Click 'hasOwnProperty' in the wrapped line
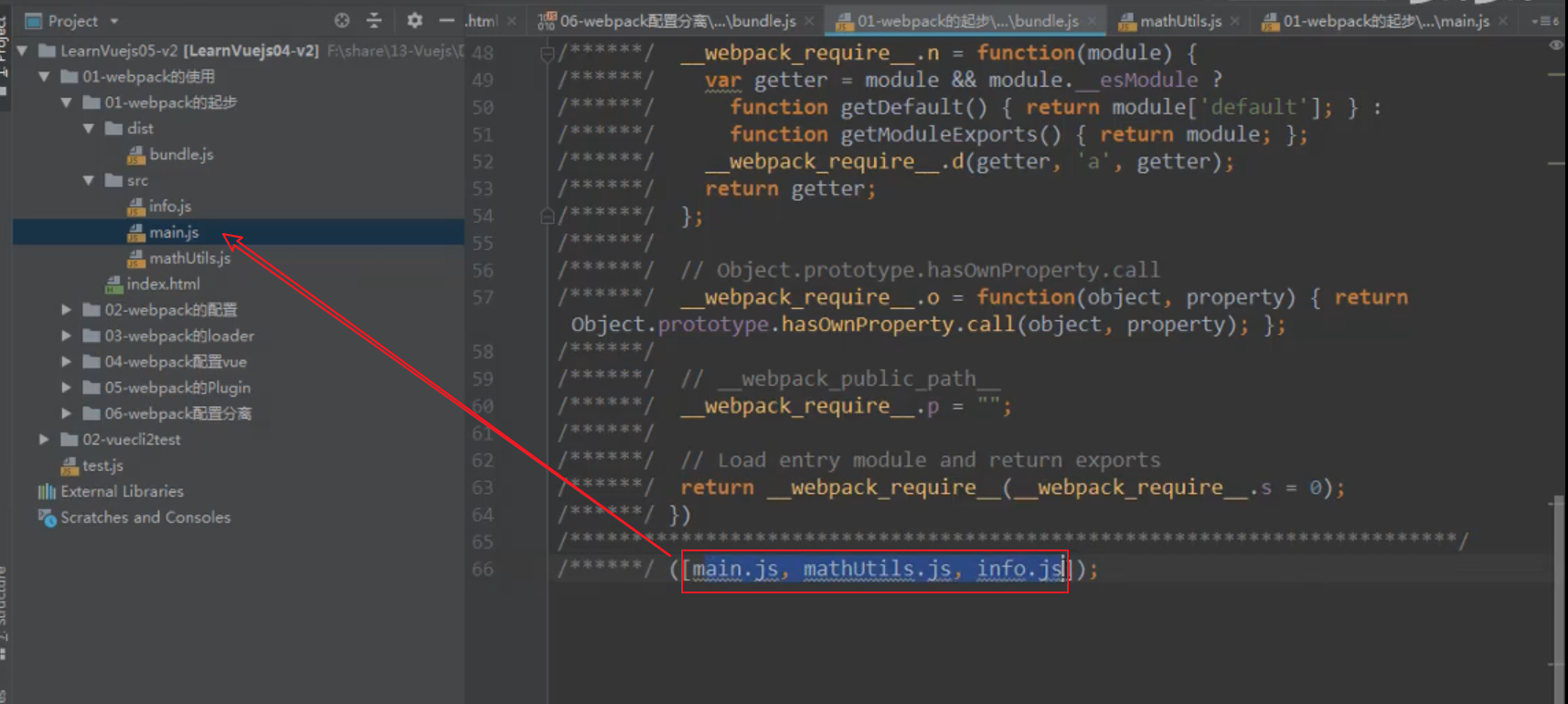 point(867,325)
